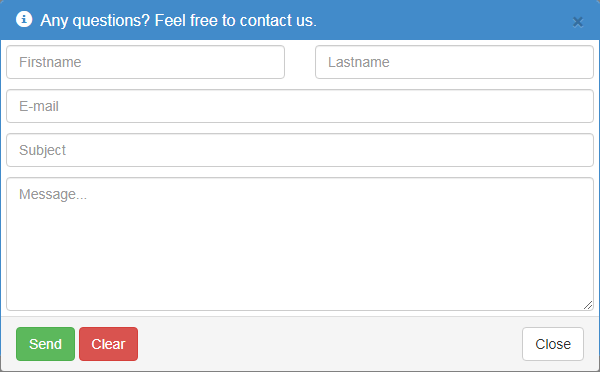Click the Subject placeholder label

pos(42,150)
